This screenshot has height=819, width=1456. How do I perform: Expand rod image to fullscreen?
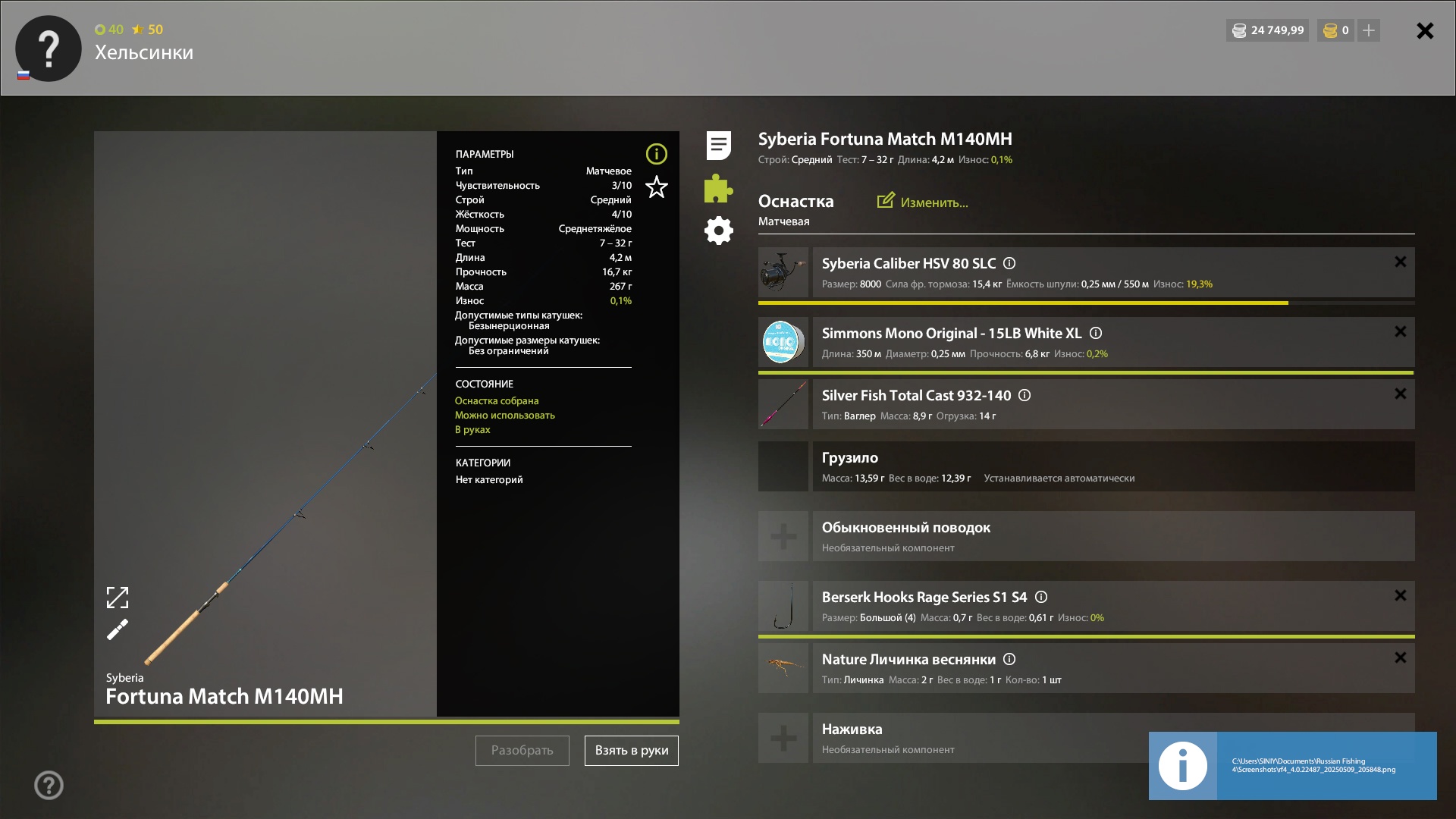coord(118,598)
